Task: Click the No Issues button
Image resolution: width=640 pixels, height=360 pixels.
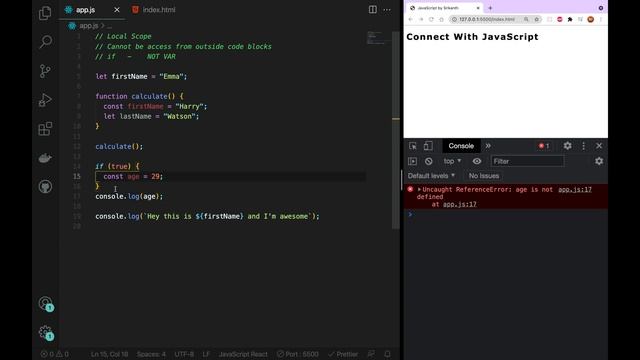Action: tap(484, 176)
